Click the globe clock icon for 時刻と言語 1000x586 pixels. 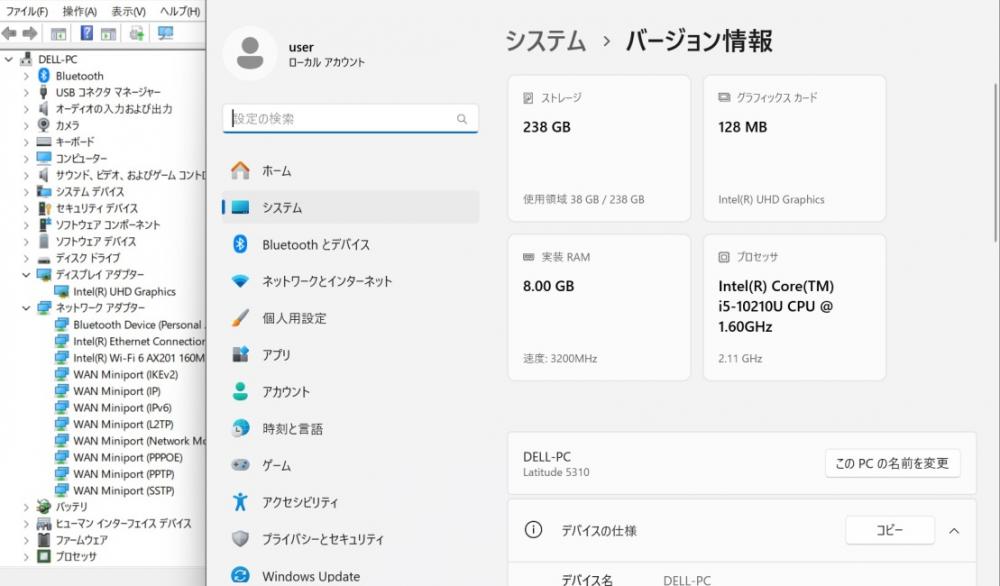[240, 429]
